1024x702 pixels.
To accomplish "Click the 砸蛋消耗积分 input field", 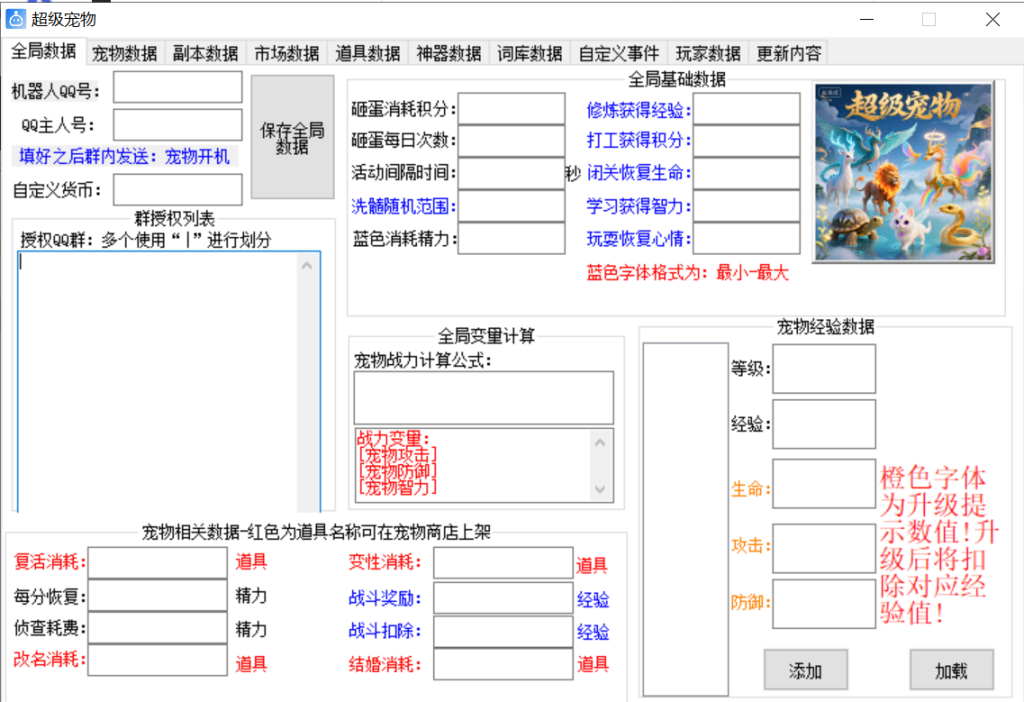I will pos(511,110).
